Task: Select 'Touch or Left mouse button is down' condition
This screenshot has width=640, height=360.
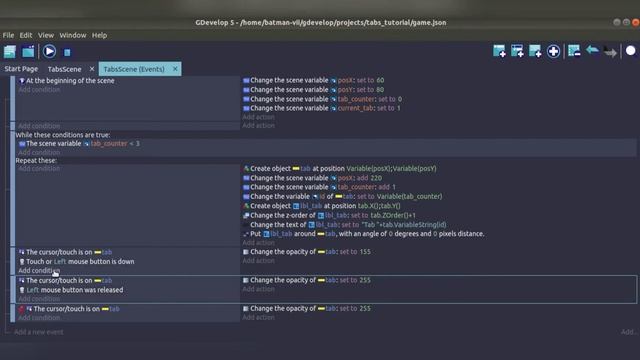Action: 77,262
